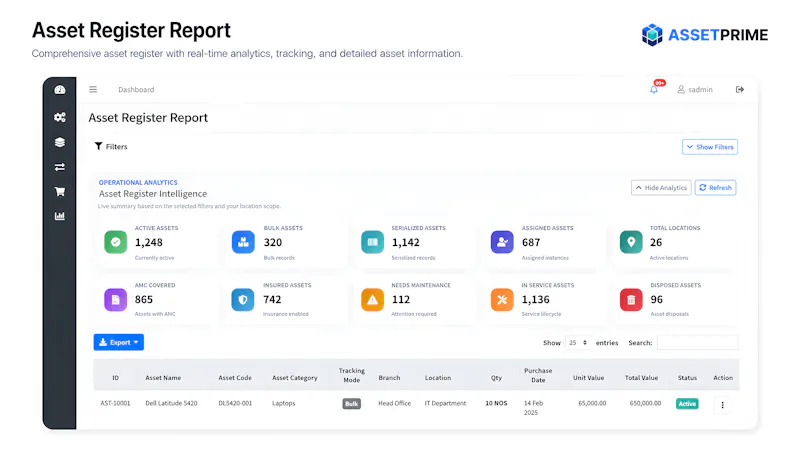Click the Needs Maintenance warning icon

[372, 299]
